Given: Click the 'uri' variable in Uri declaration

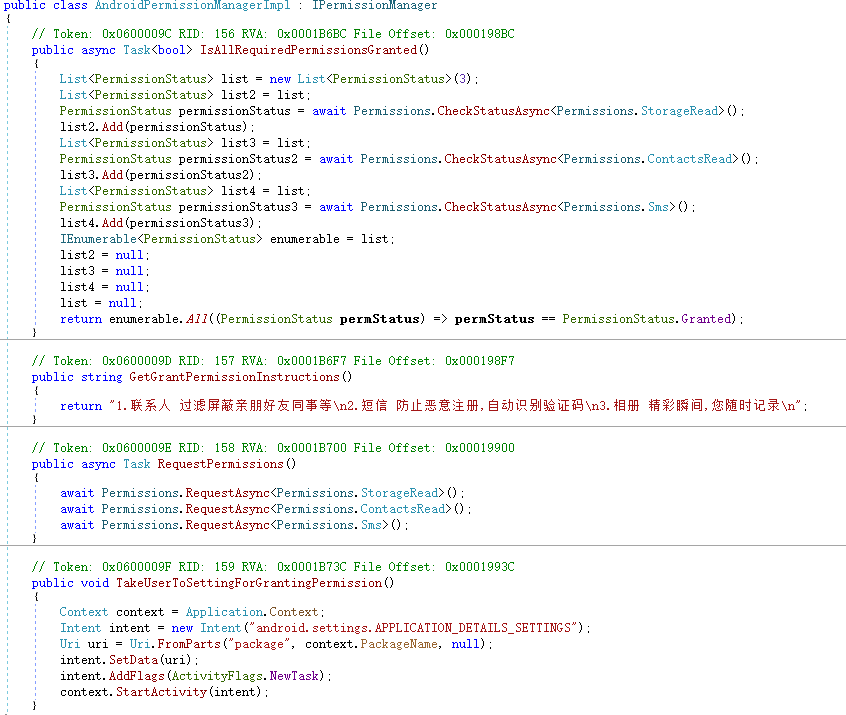Looking at the screenshot, I should tap(98, 644).
